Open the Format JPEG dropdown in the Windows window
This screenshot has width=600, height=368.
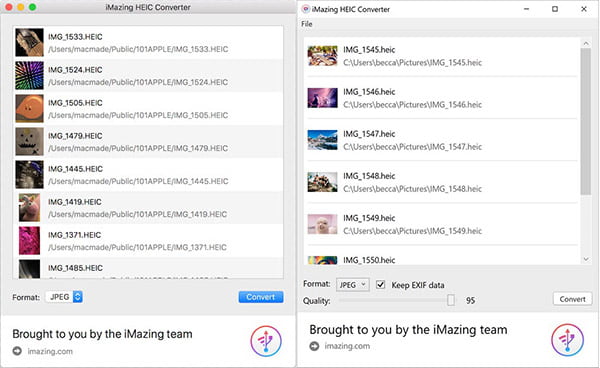pos(353,285)
